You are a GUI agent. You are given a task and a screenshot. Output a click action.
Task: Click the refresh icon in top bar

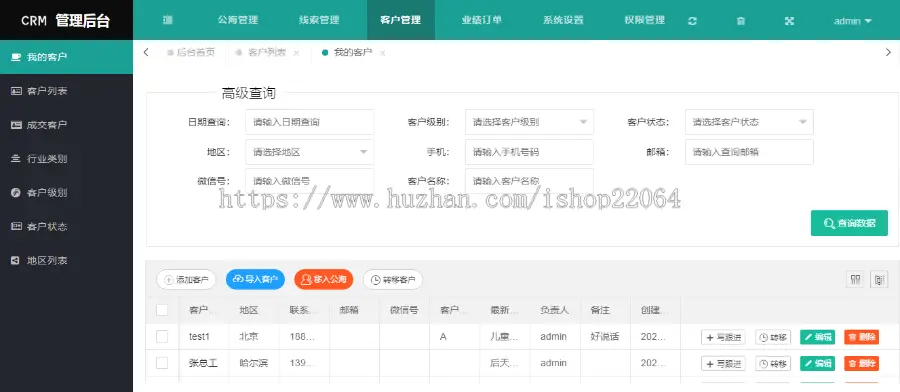(x=692, y=21)
